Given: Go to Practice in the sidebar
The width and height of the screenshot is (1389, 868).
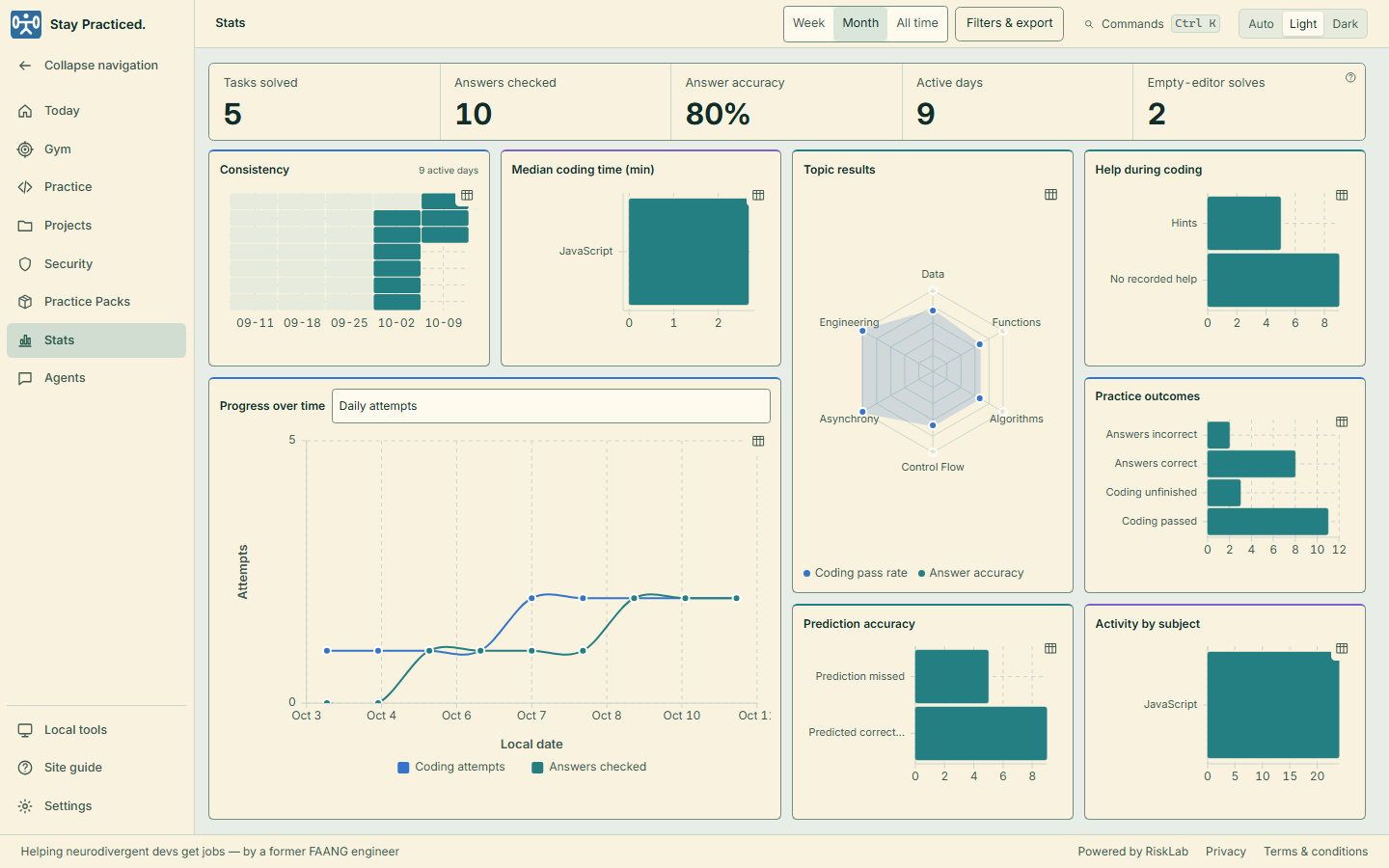Looking at the screenshot, I should point(96,187).
